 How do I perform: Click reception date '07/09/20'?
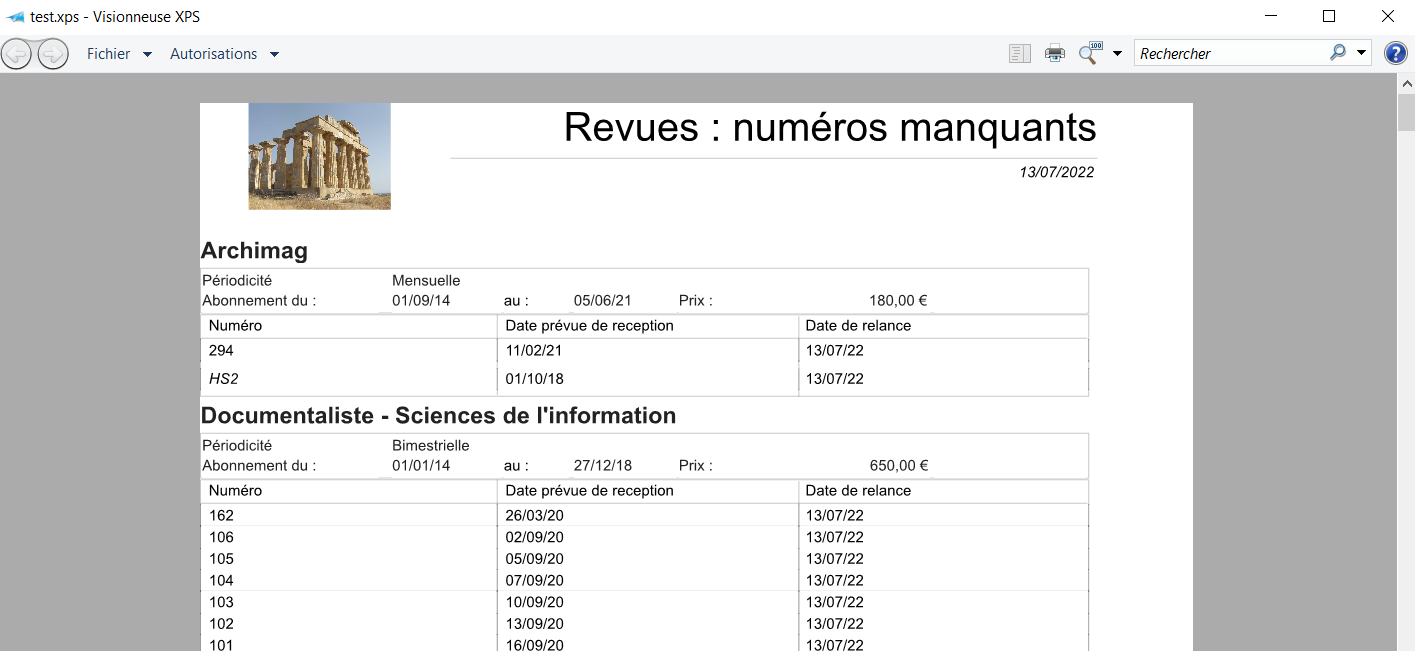pos(534,581)
